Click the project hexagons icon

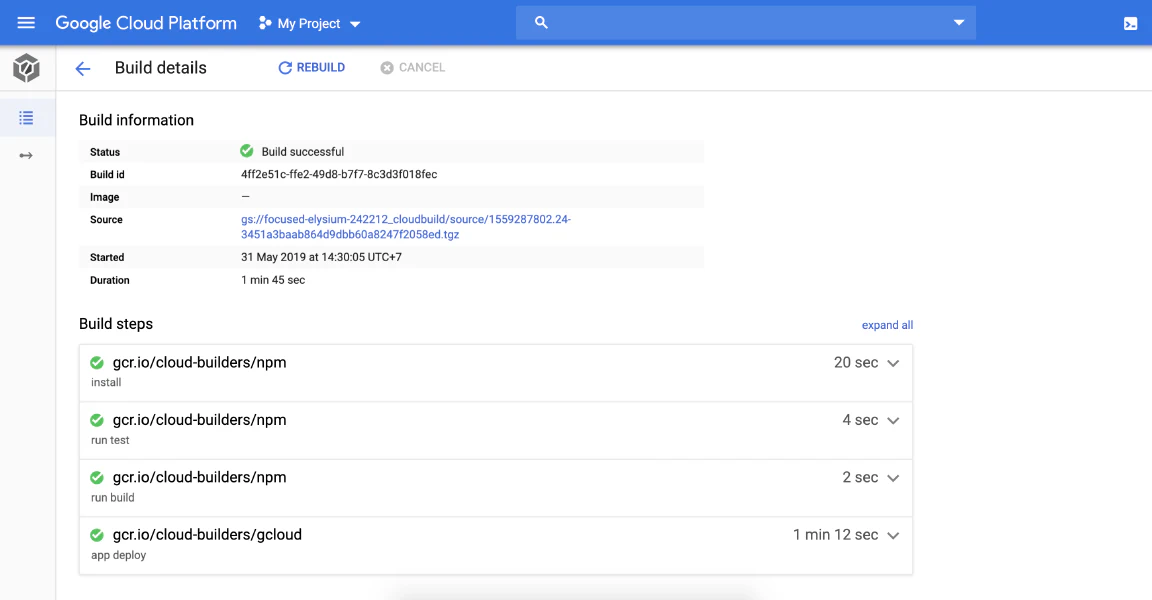(264, 24)
